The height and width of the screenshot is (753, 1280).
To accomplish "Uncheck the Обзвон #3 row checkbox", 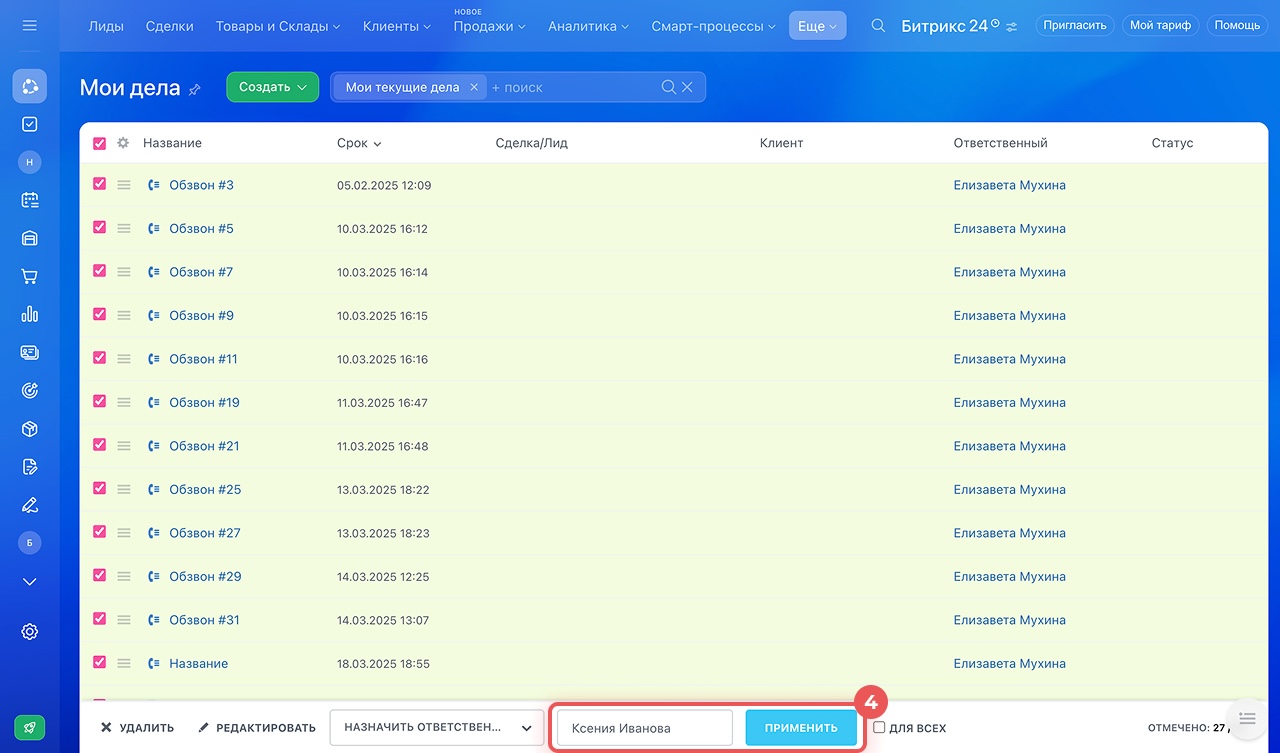I will 99,184.
